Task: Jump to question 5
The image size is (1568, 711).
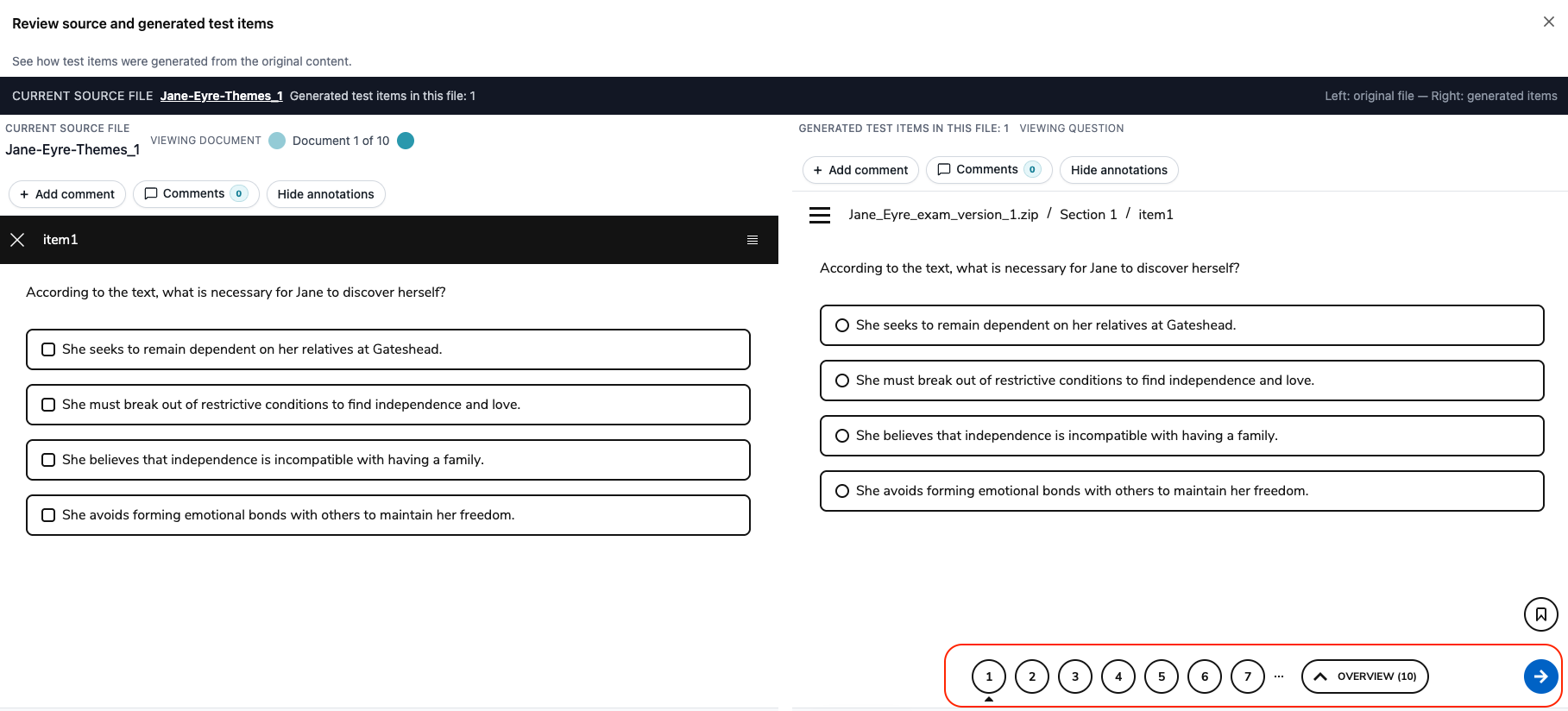Action: 1162,676
